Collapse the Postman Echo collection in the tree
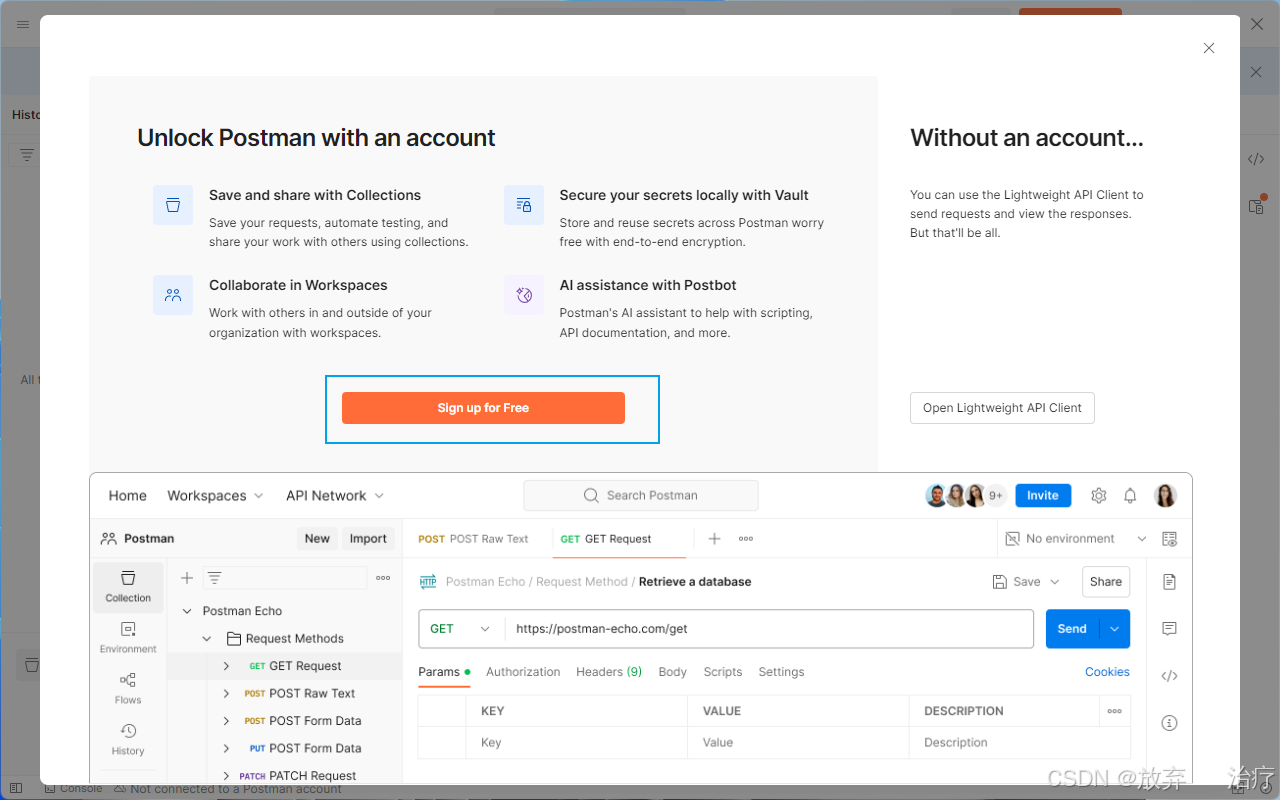1280x800 pixels. (187, 611)
